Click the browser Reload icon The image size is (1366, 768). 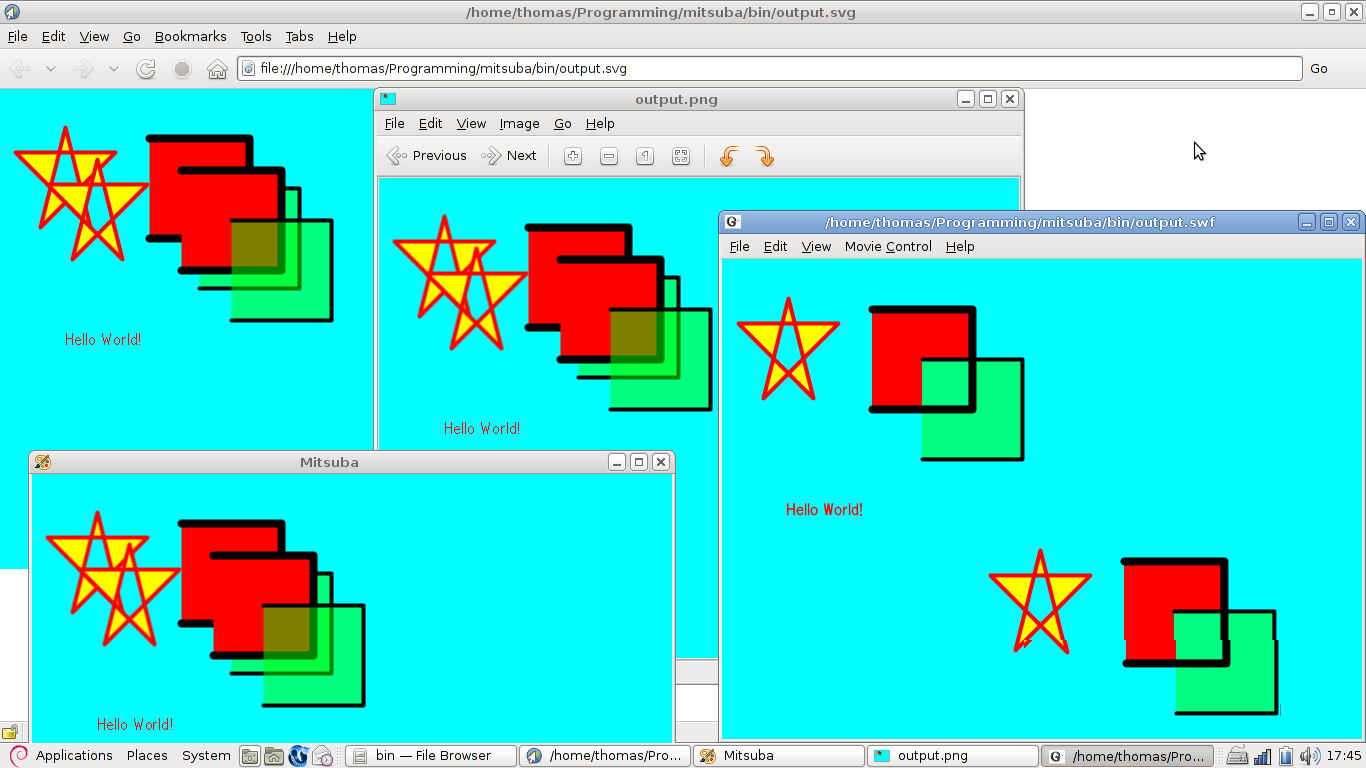(146, 69)
